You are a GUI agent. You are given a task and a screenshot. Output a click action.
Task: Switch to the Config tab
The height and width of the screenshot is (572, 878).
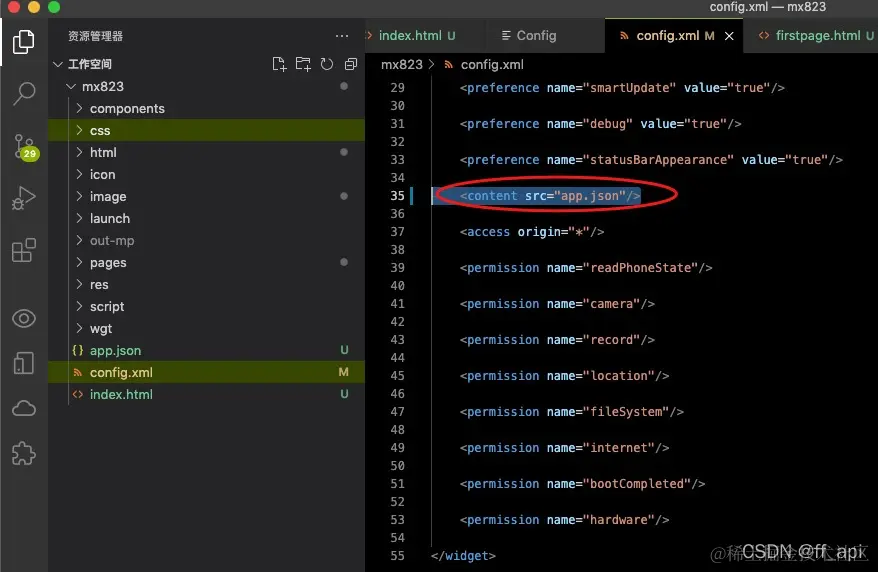[529, 36]
